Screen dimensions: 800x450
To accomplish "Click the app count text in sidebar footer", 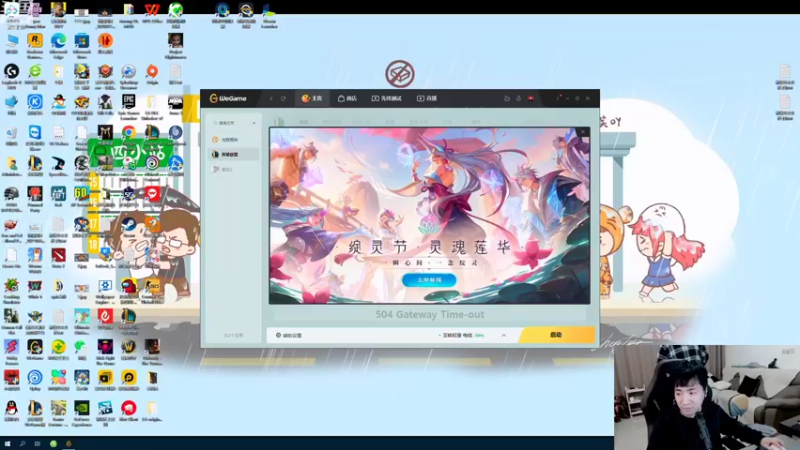I will (233, 335).
